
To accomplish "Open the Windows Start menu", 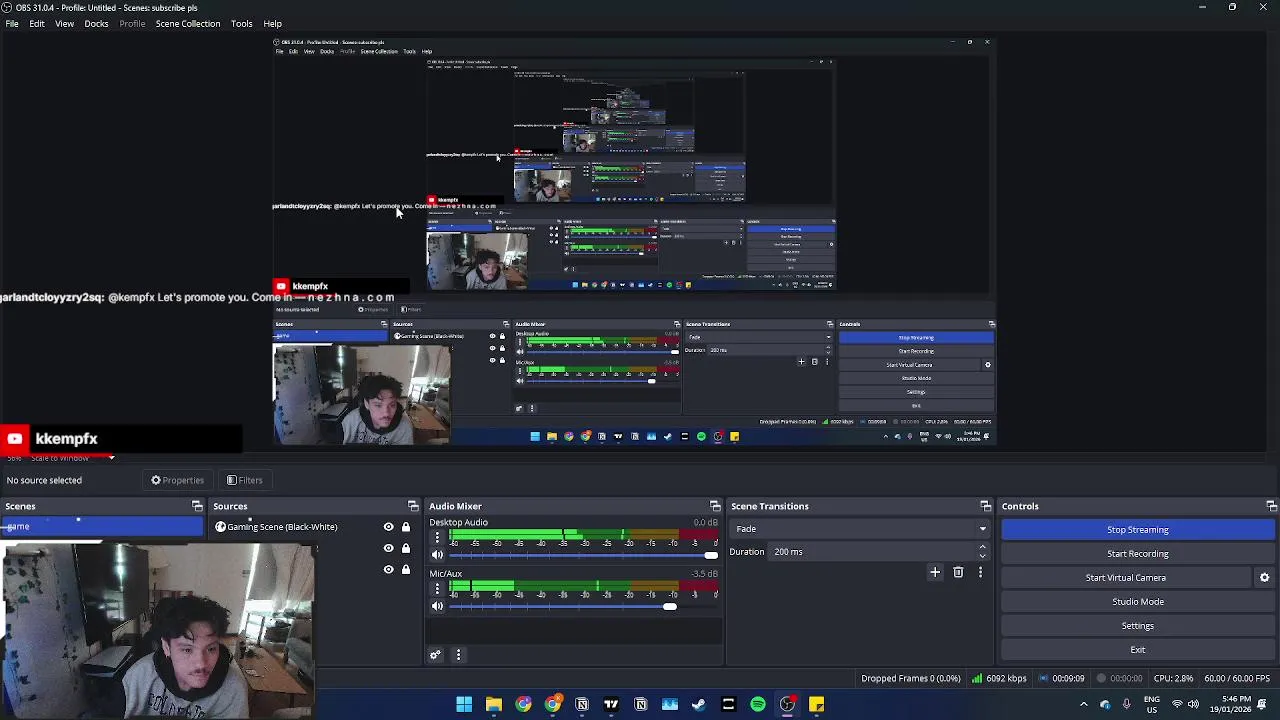I will (x=464, y=705).
